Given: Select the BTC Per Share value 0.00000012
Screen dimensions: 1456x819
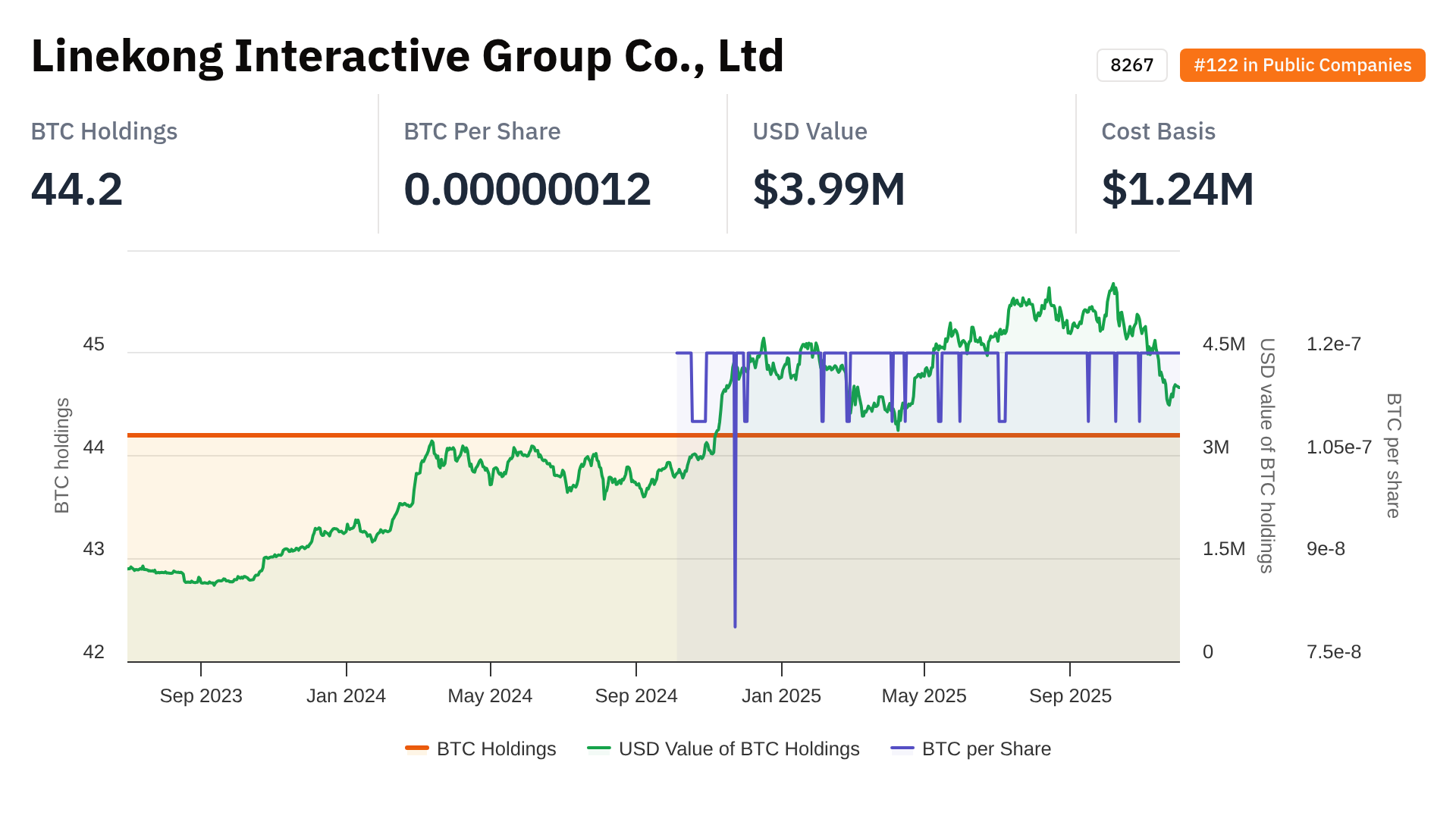Looking at the screenshot, I should coord(527,189).
